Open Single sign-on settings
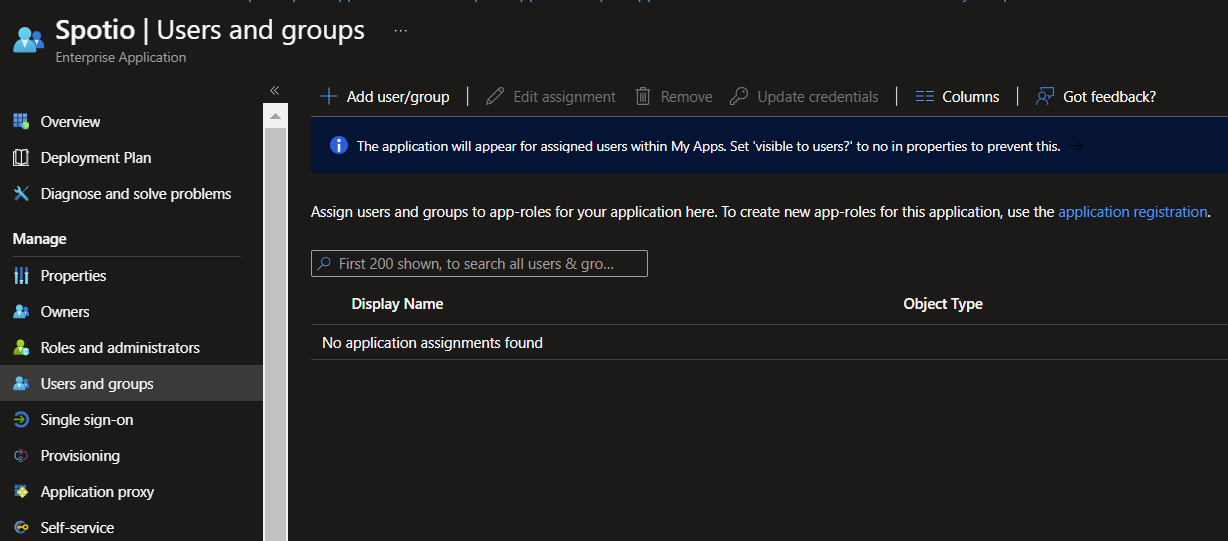 click(87, 420)
